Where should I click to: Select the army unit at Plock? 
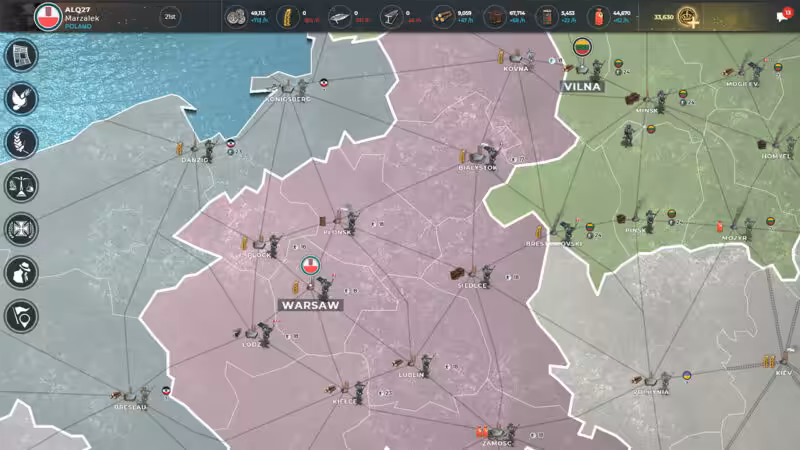tap(274, 245)
